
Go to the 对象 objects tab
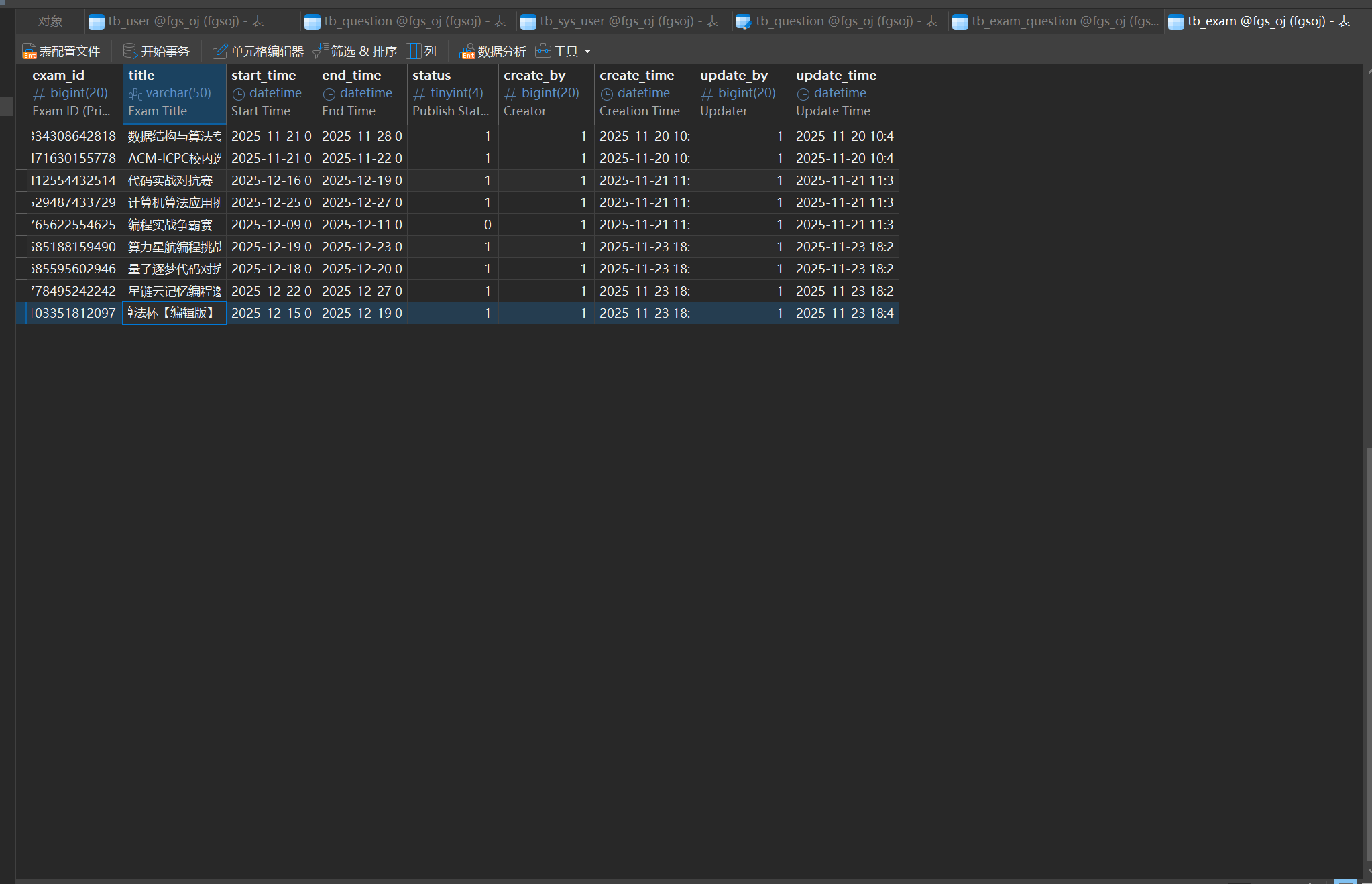point(50,21)
